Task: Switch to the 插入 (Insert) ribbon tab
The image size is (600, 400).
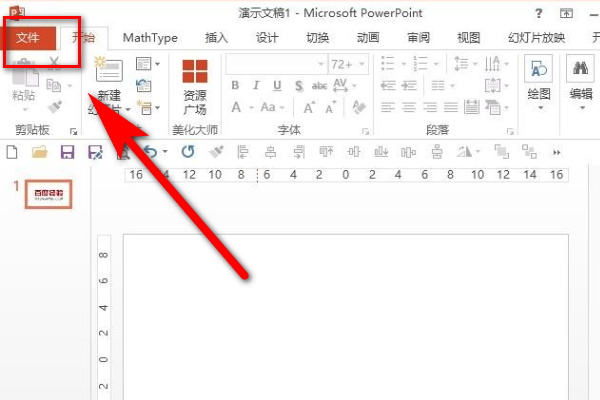Action: [216, 38]
